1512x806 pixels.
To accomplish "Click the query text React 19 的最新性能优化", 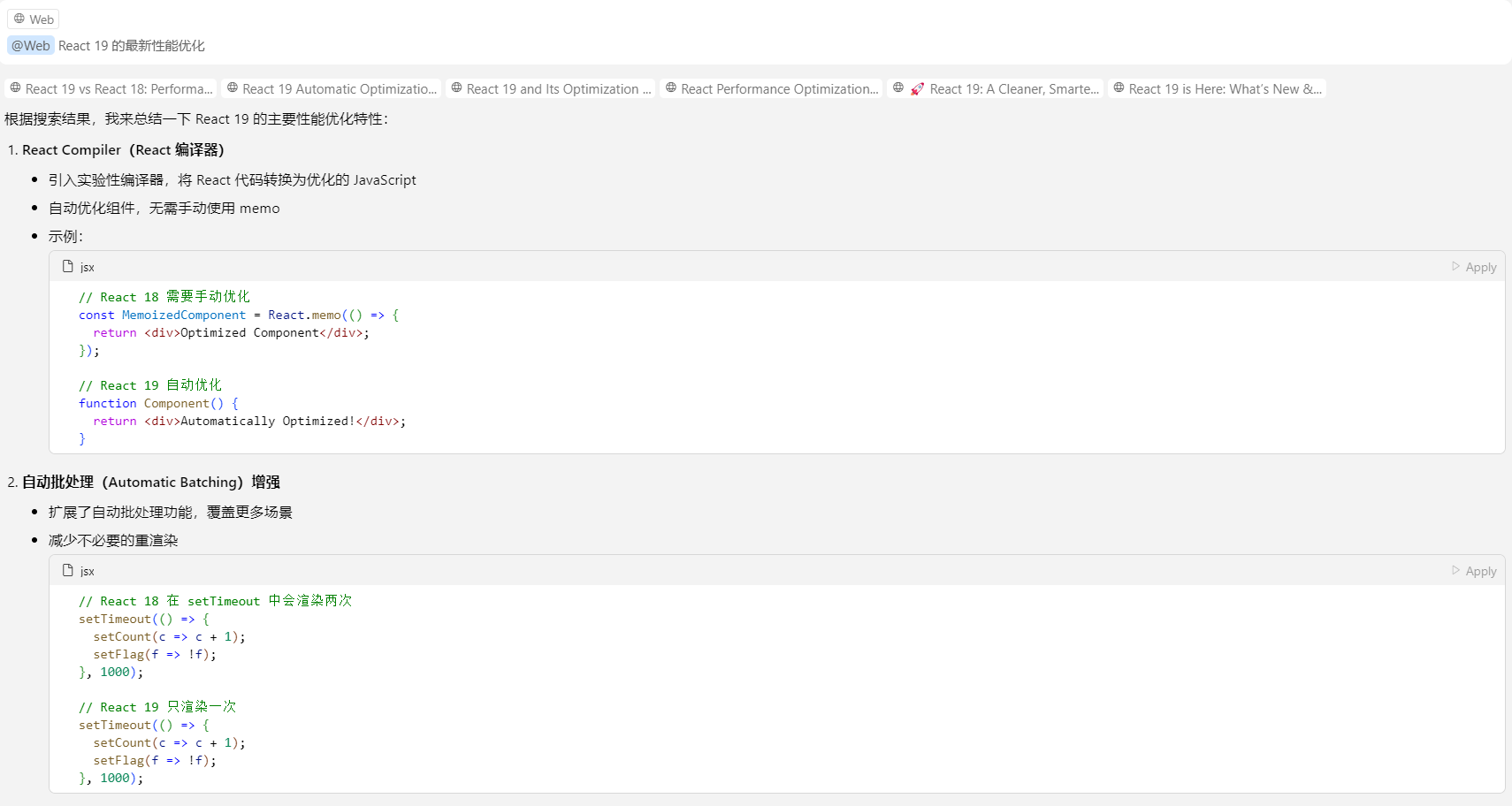I will click(x=131, y=46).
